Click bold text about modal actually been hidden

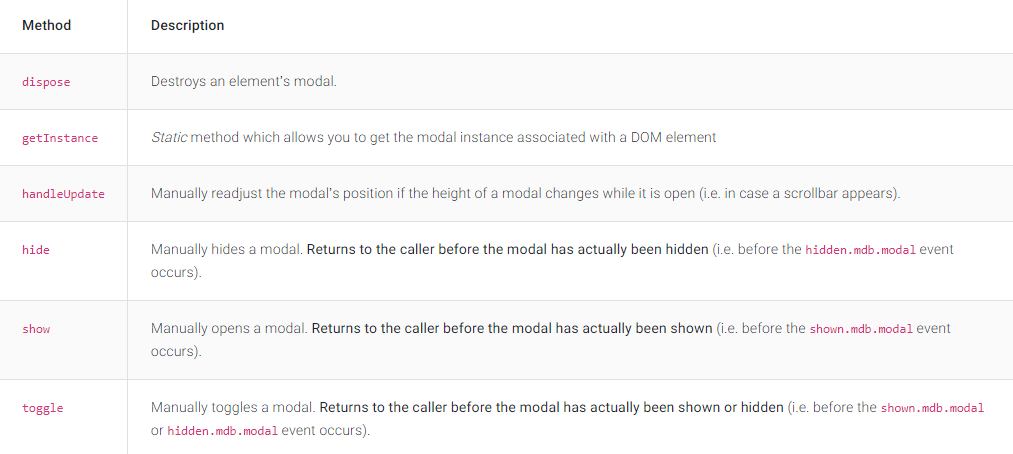click(508, 250)
